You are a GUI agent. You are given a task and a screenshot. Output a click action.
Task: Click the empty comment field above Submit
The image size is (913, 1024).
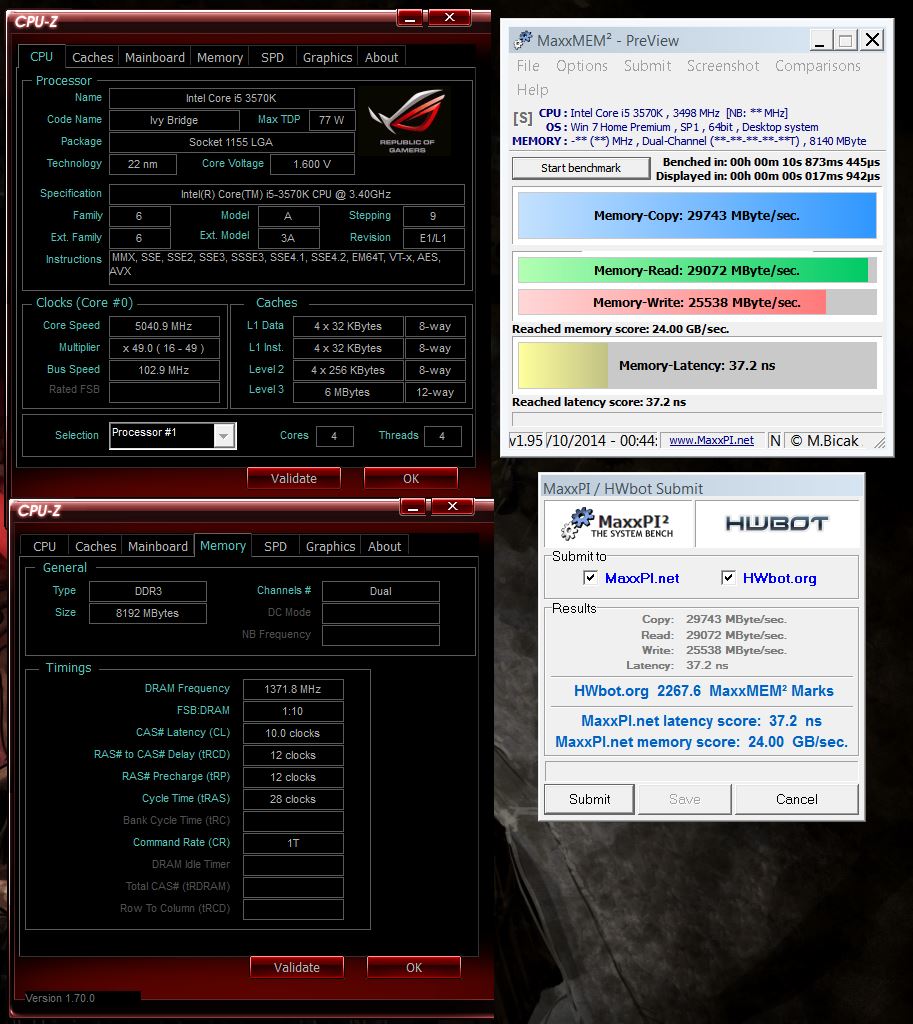point(701,770)
